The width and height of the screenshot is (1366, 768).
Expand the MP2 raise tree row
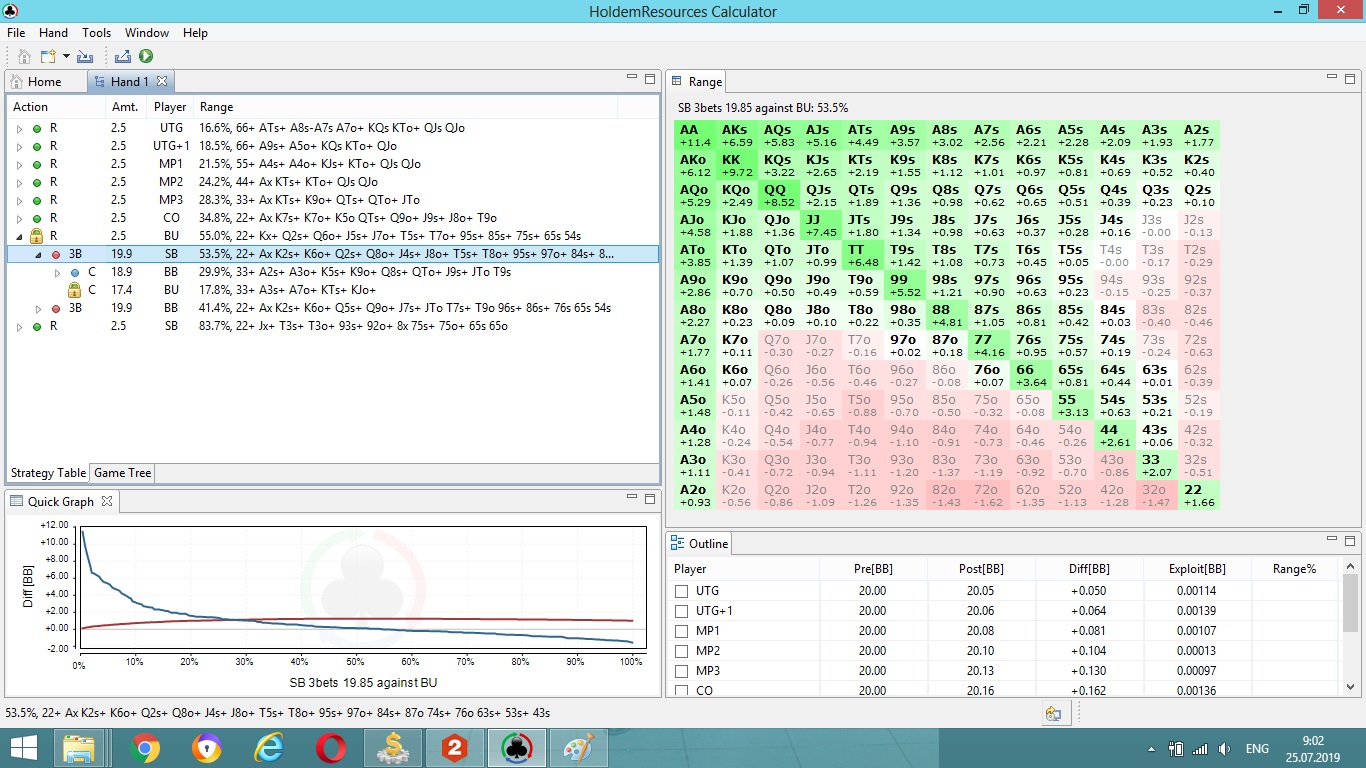[x=19, y=183]
